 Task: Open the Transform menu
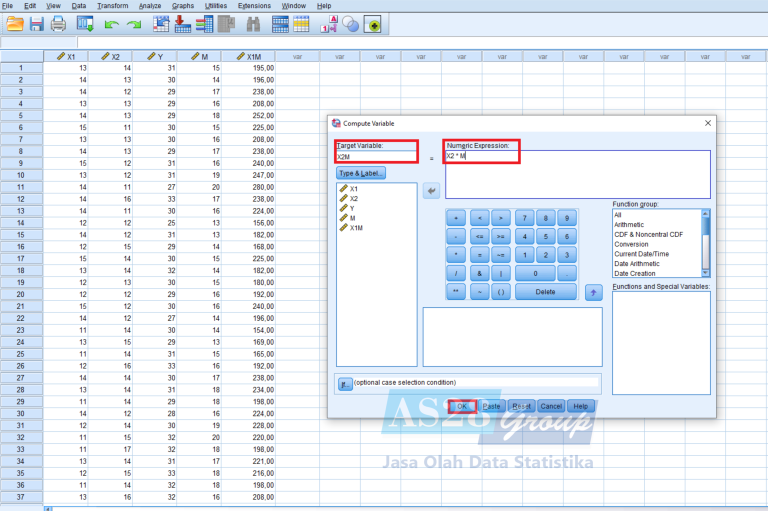[112, 6]
